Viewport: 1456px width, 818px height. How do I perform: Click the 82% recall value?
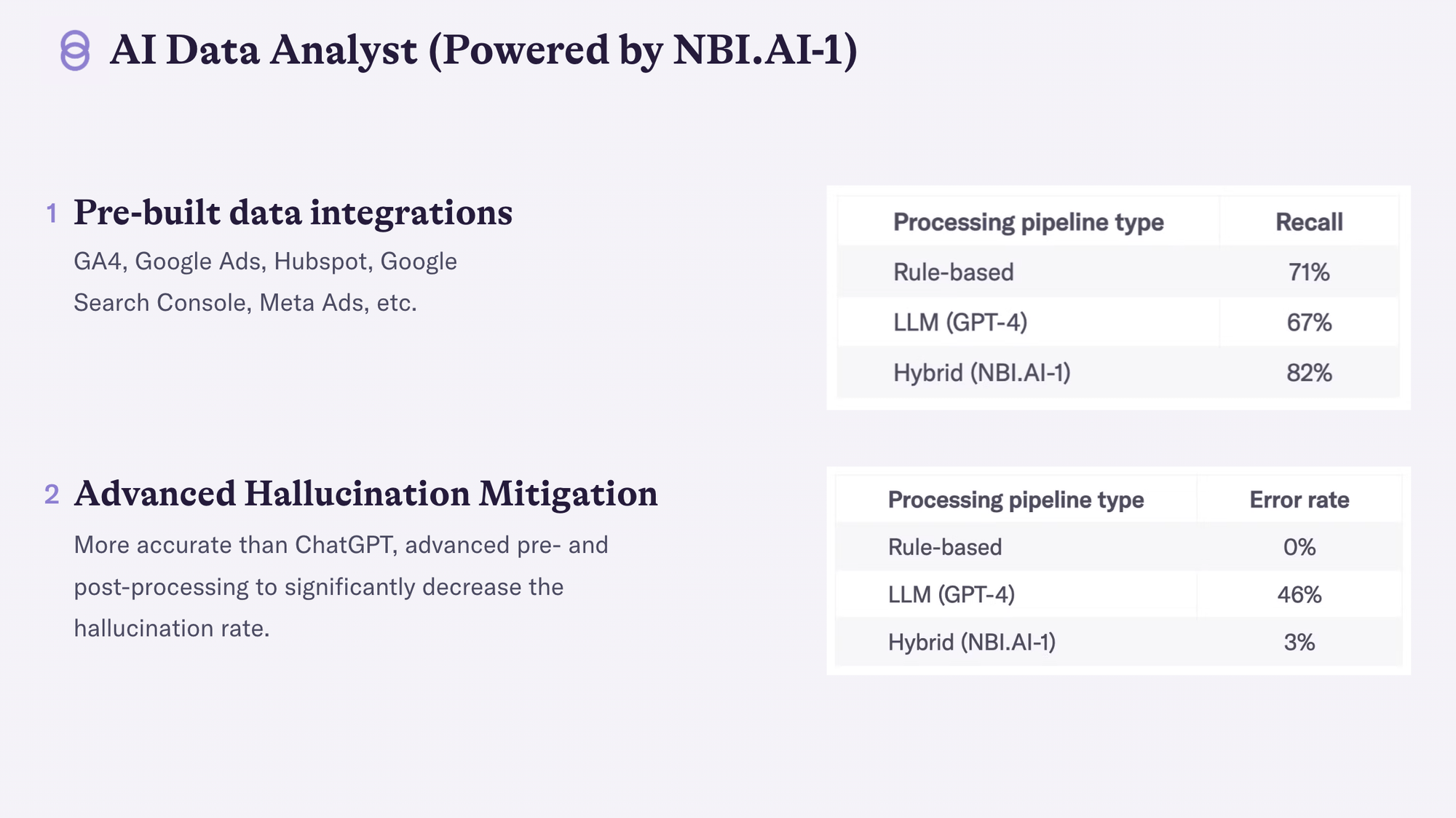coord(1309,373)
